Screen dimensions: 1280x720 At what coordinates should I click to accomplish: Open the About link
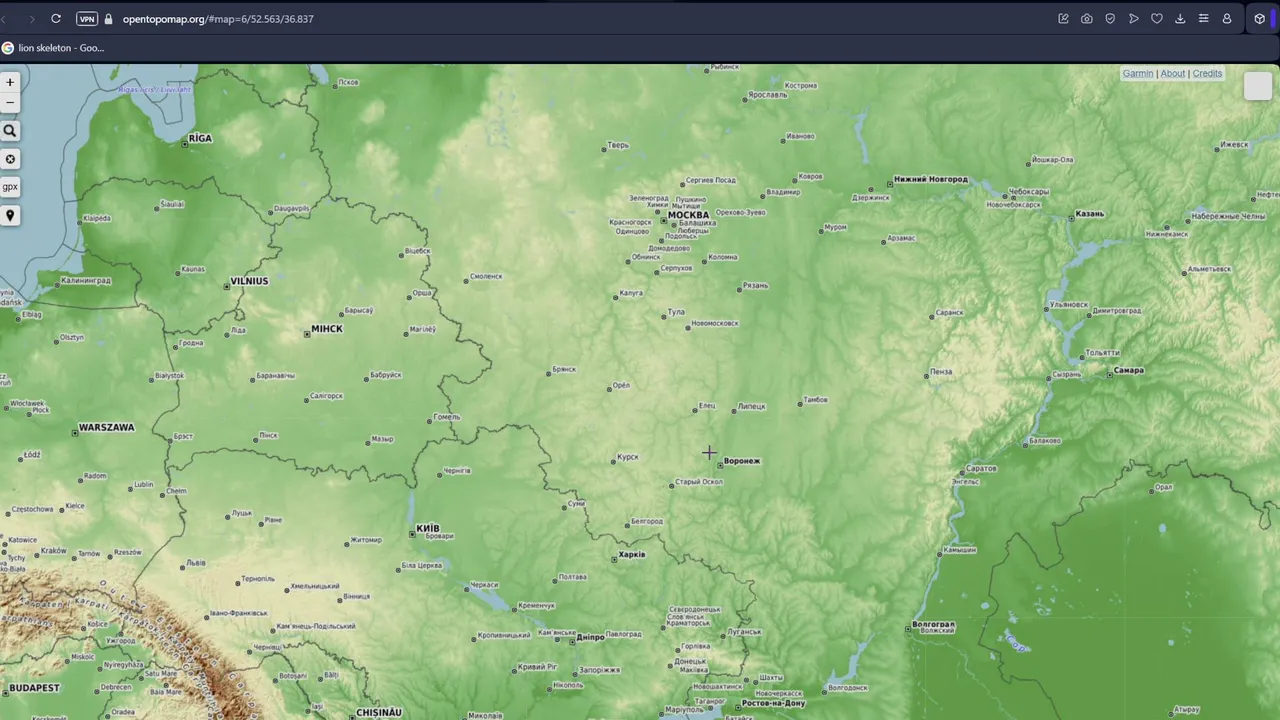1172,74
